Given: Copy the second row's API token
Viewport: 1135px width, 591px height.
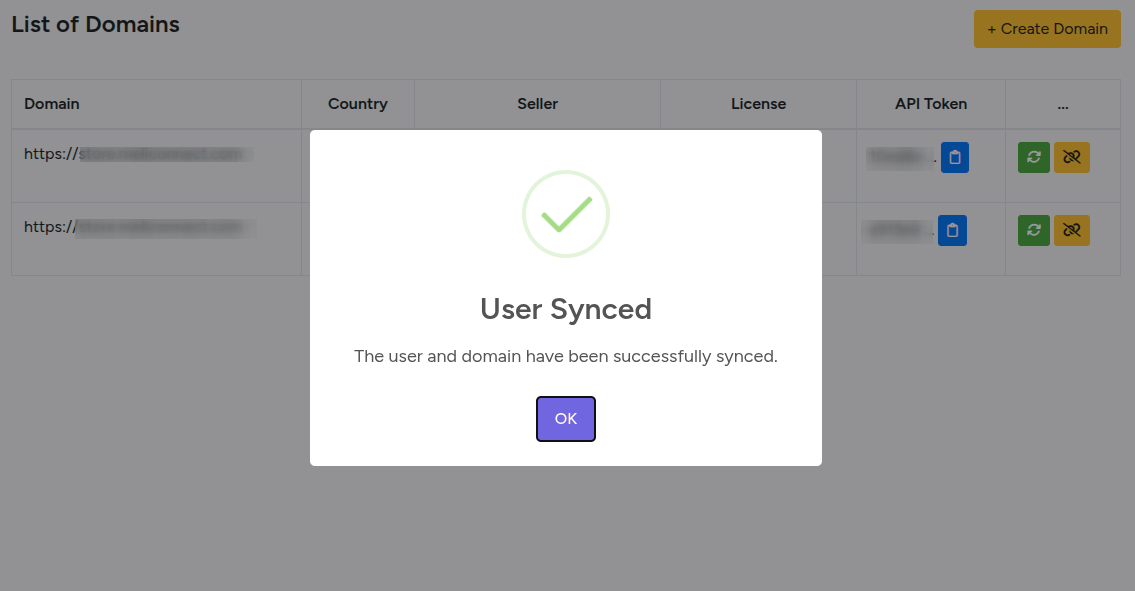Looking at the screenshot, I should pyautogui.click(x=953, y=230).
